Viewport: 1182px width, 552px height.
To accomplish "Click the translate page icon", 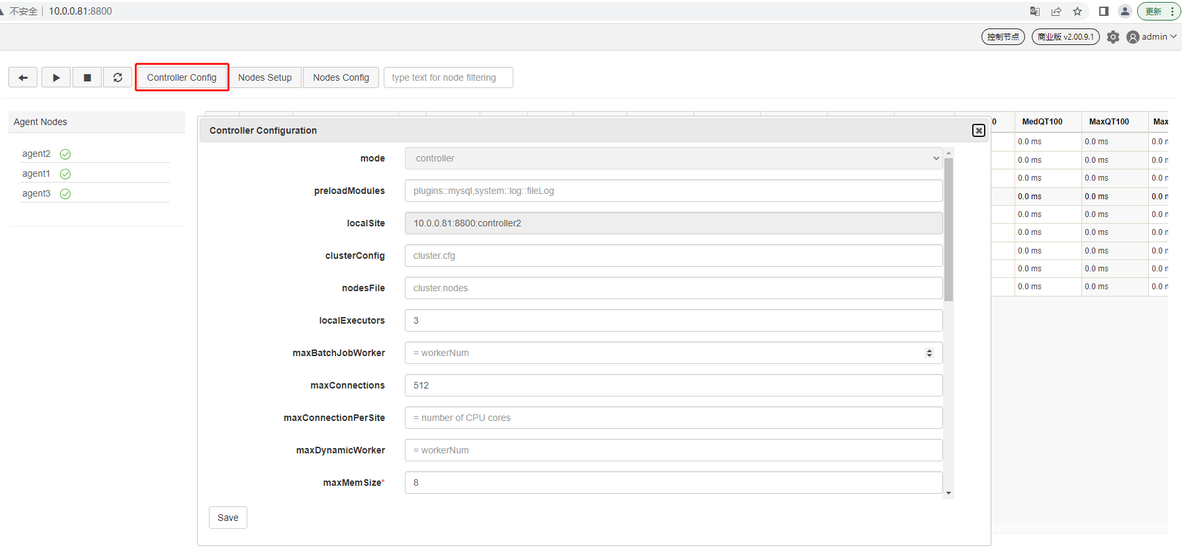I will [x=1035, y=11].
